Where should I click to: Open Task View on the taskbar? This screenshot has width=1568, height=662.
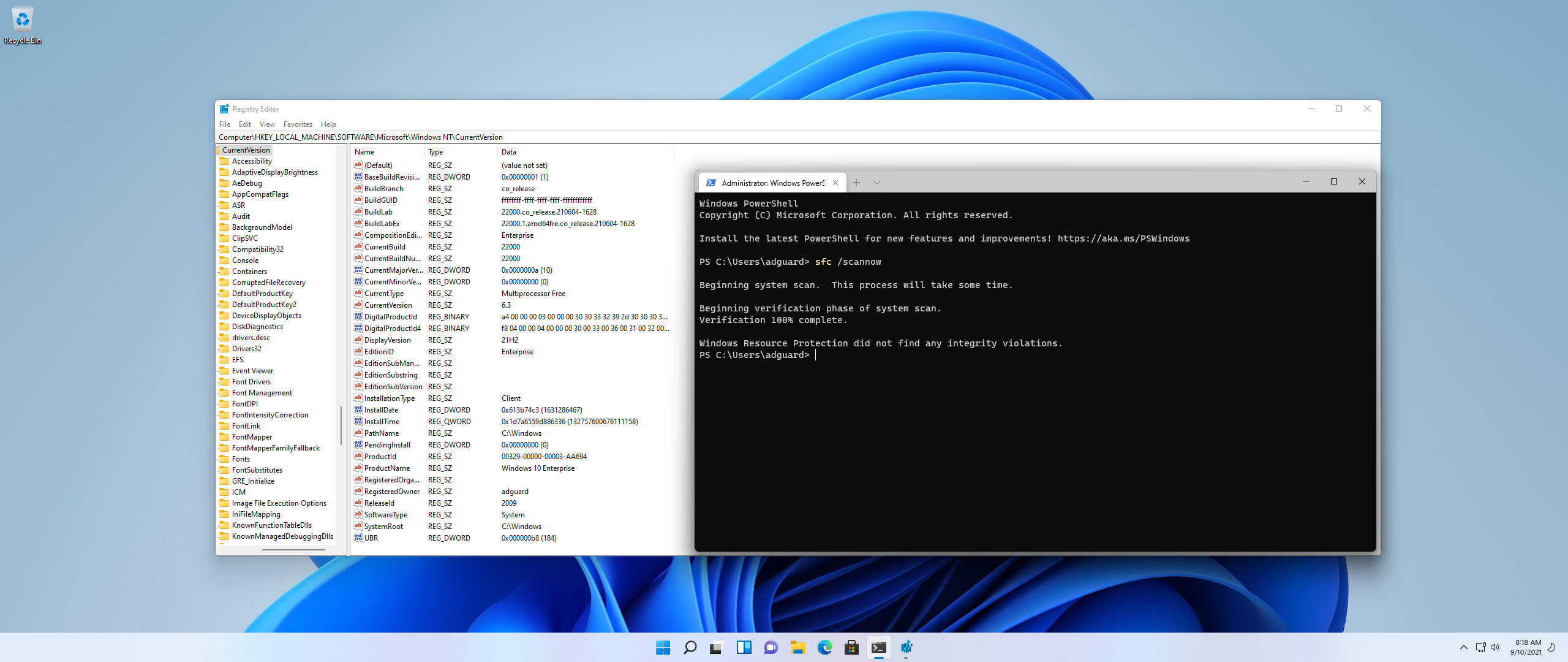pos(717,647)
